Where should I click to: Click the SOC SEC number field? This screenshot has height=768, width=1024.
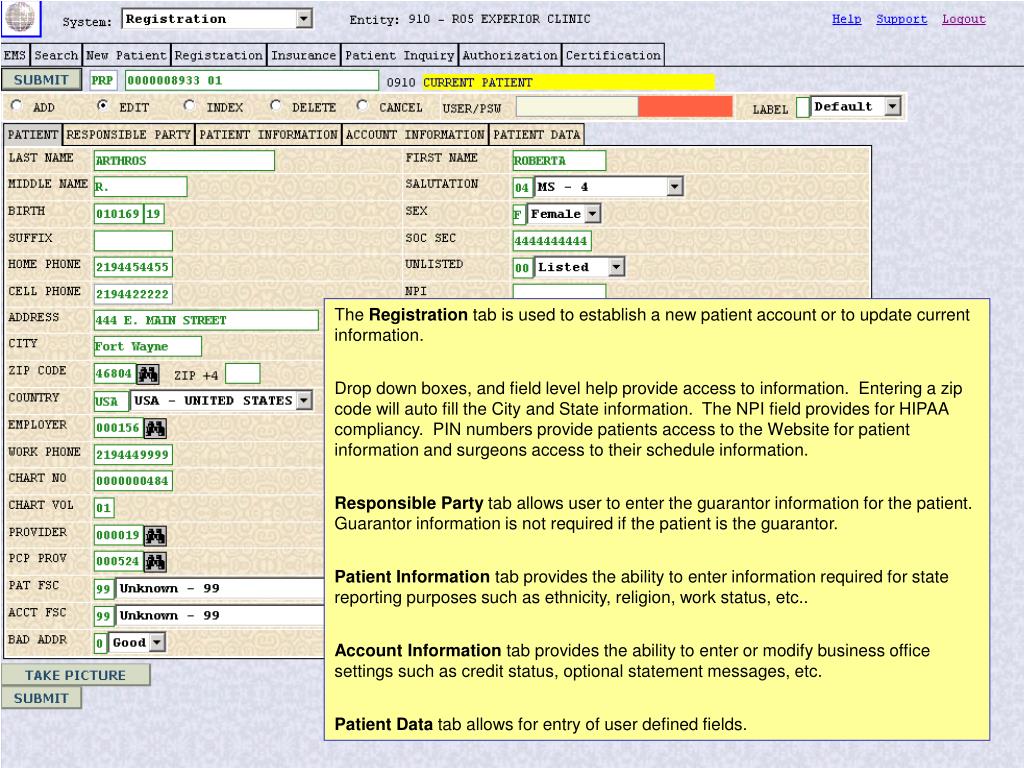click(552, 240)
